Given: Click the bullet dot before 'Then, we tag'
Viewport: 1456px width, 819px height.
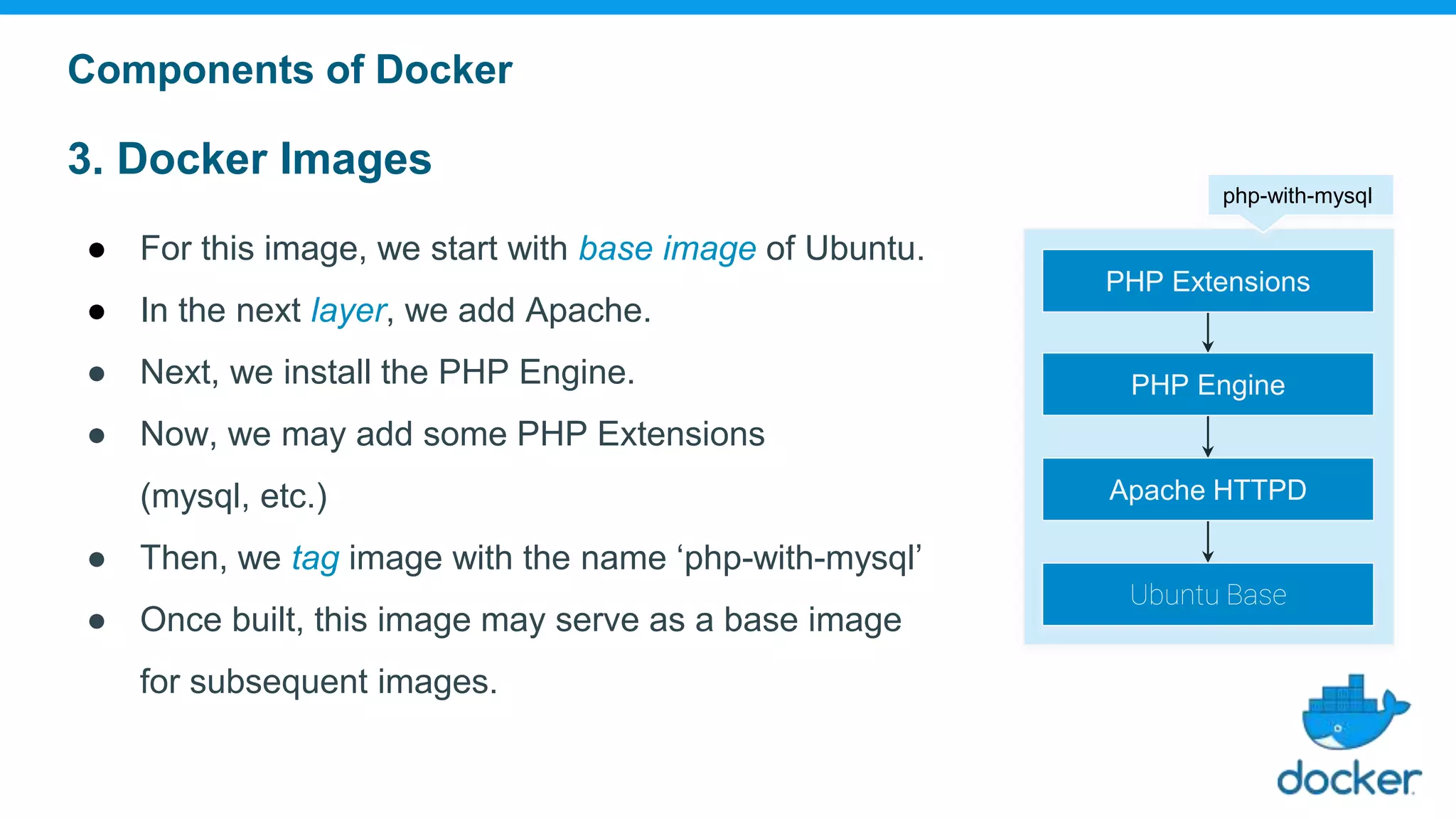Looking at the screenshot, I should (97, 560).
